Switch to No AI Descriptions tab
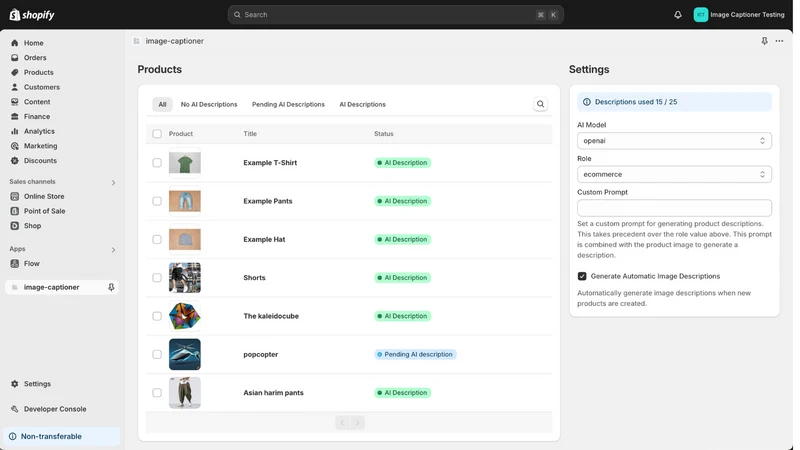Screen dimensions: 800x450 (x=209, y=105)
